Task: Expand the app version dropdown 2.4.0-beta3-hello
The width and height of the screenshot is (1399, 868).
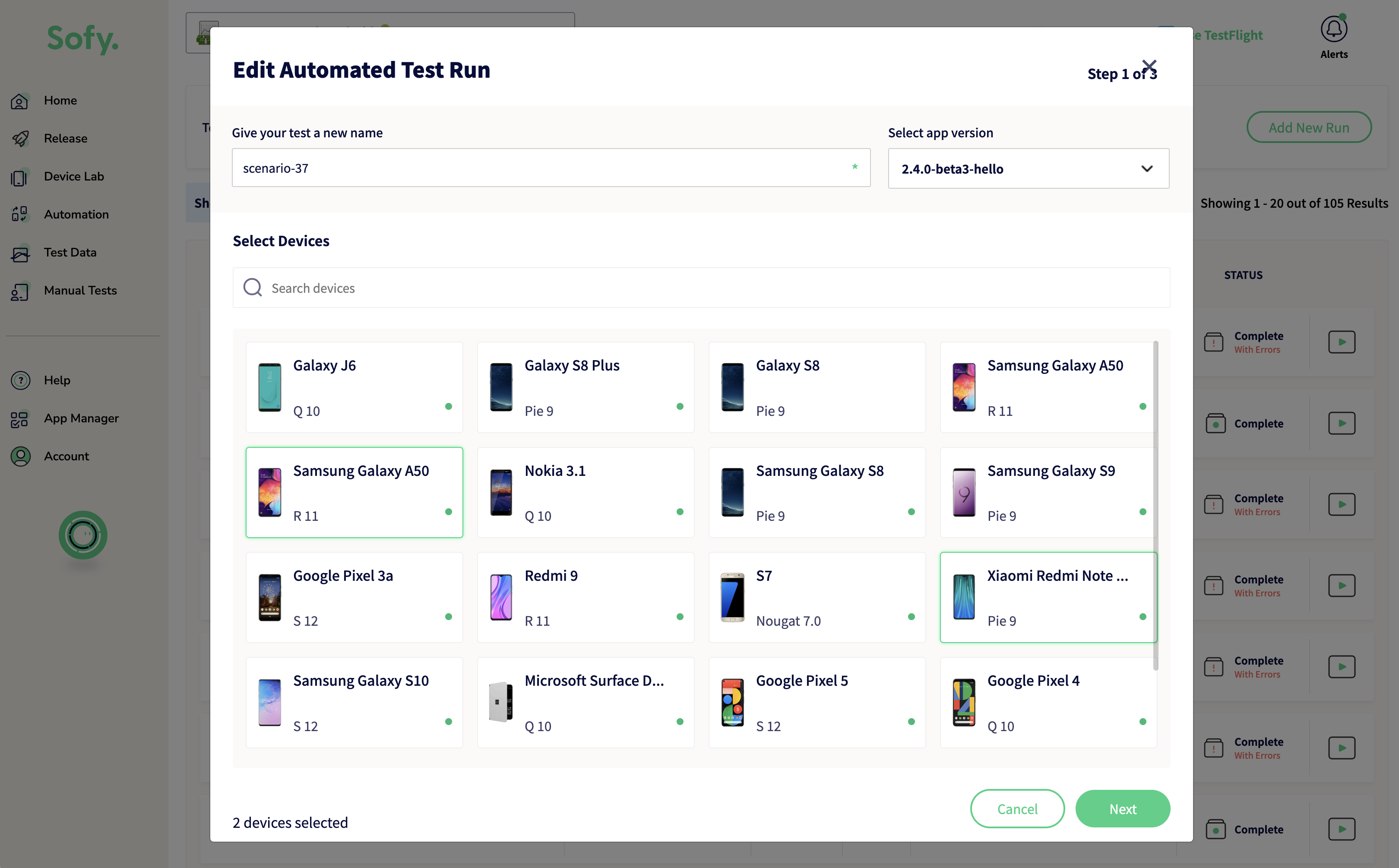Action: coord(1028,168)
